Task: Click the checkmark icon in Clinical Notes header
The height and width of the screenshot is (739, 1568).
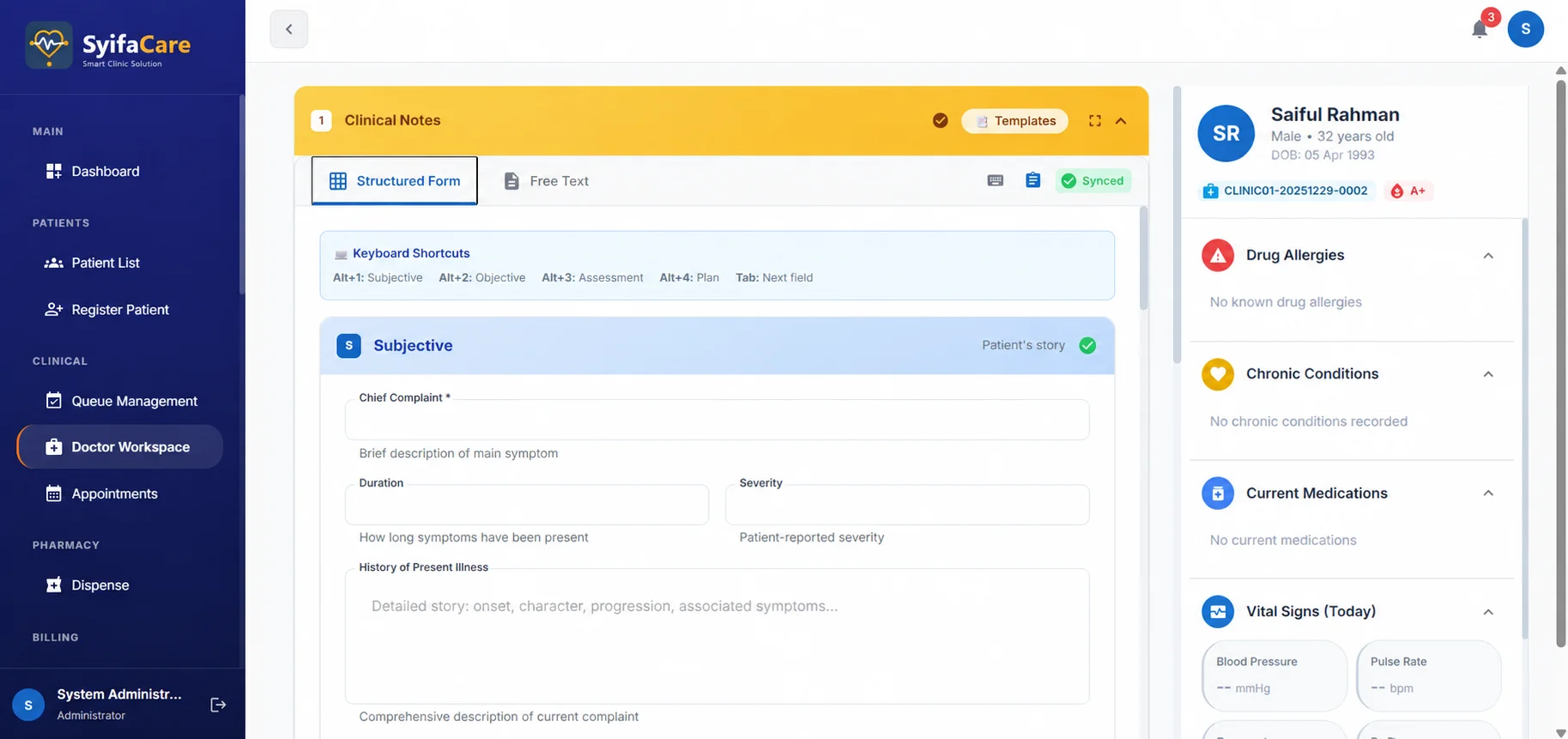Action: pos(941,120)
